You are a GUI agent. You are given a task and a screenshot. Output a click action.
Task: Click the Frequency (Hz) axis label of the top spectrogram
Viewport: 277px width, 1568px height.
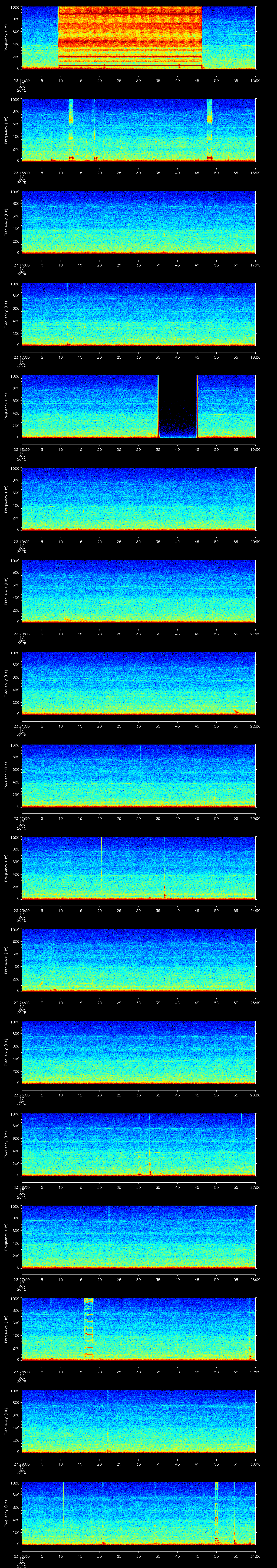coord(6,38)
